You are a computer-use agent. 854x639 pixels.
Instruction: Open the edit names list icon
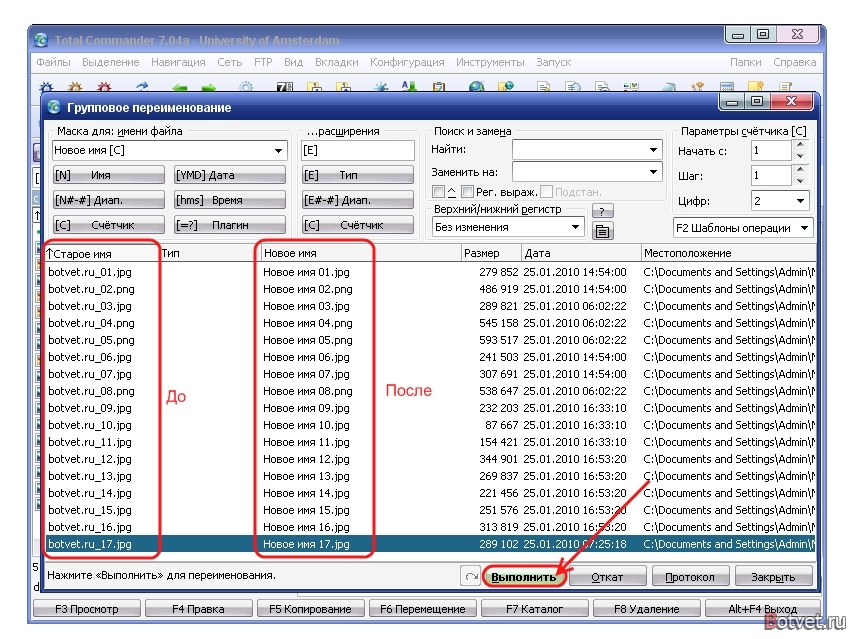click(602, 231)
